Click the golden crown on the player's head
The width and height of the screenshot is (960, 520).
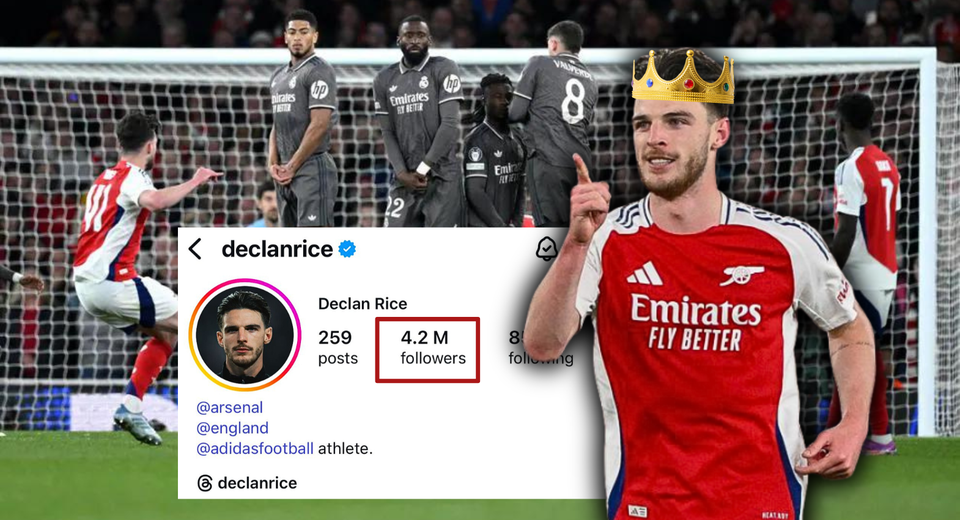pos(683,77)
